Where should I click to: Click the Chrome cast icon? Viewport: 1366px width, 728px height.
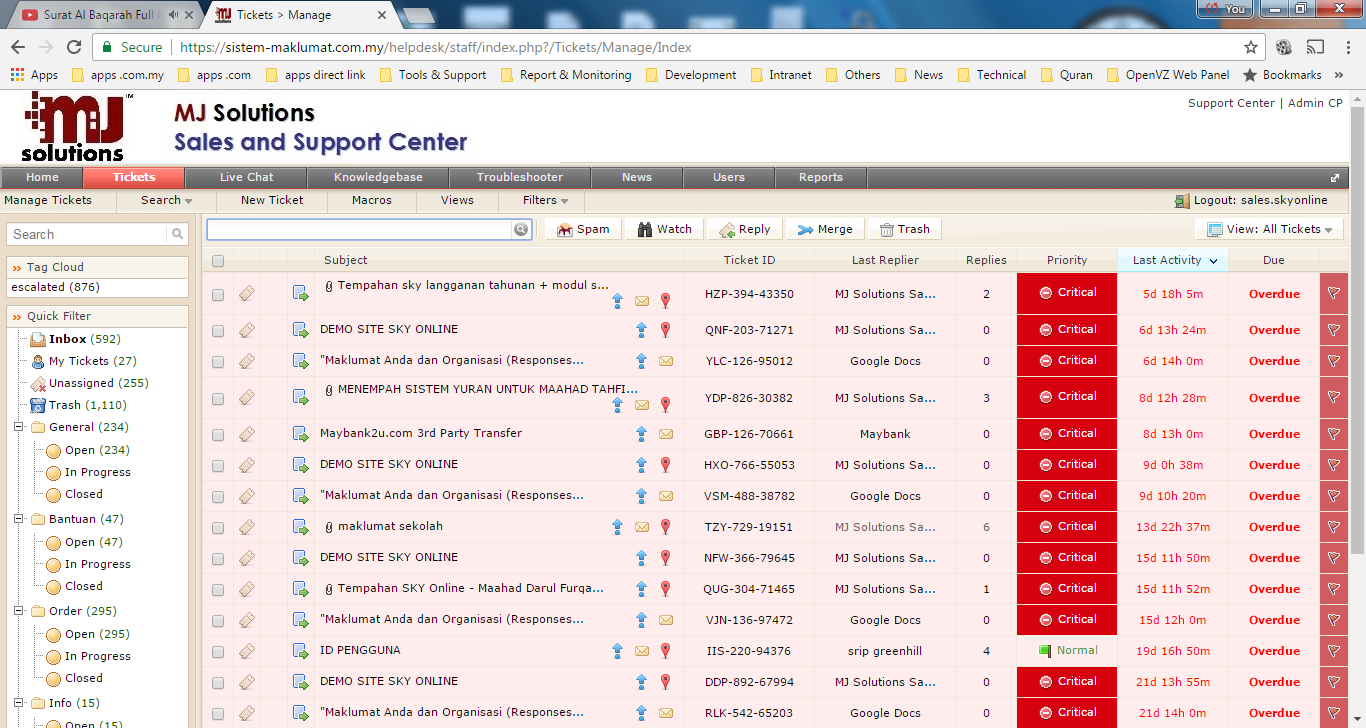[1316, 47]
